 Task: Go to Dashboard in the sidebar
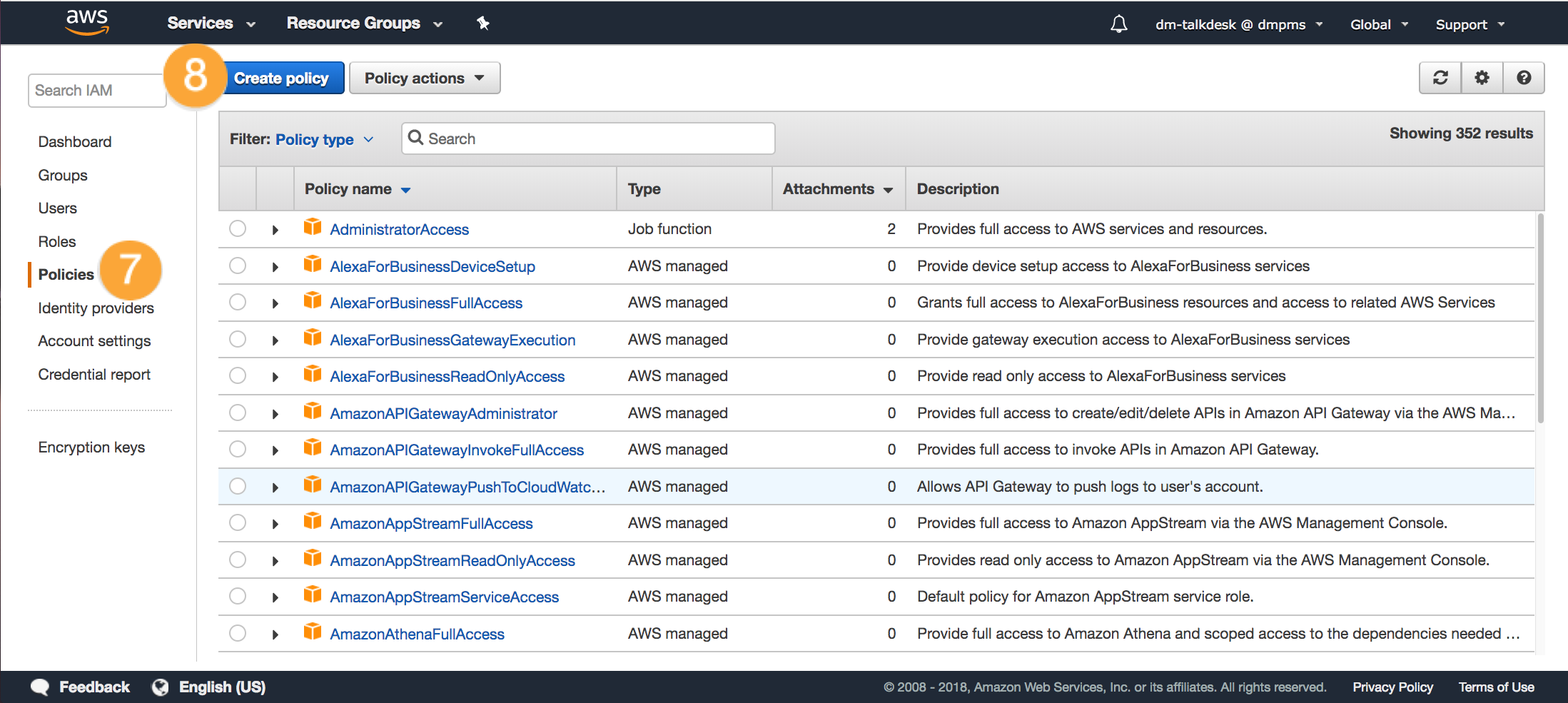pyautogui.click(x=75, y=141)
